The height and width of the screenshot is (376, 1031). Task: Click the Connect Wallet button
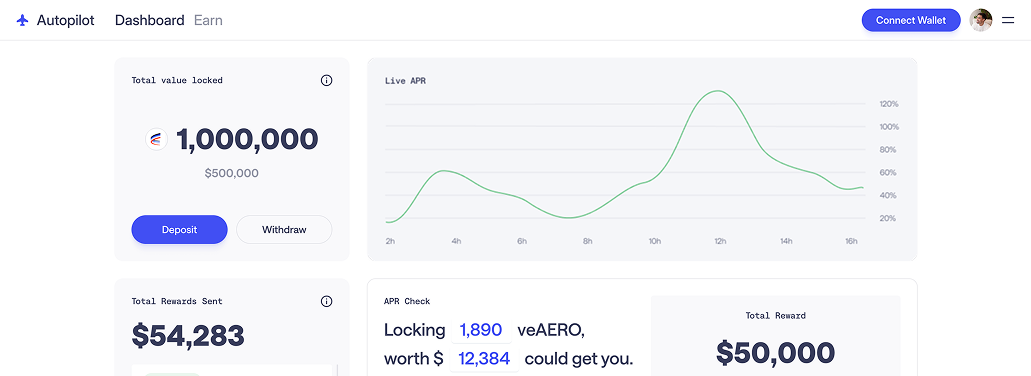click(911, 20)
